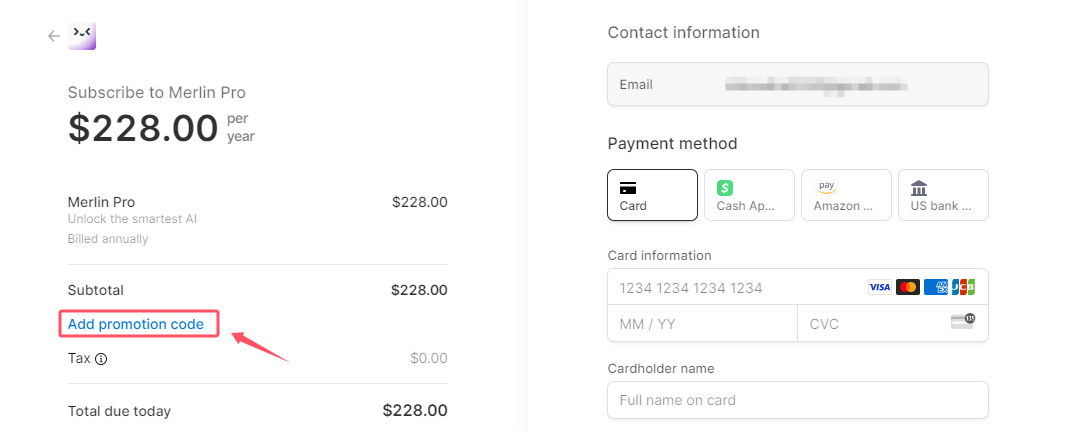Click the JCB card logo
1074x431 pixels.
click(x=963, y=287)
